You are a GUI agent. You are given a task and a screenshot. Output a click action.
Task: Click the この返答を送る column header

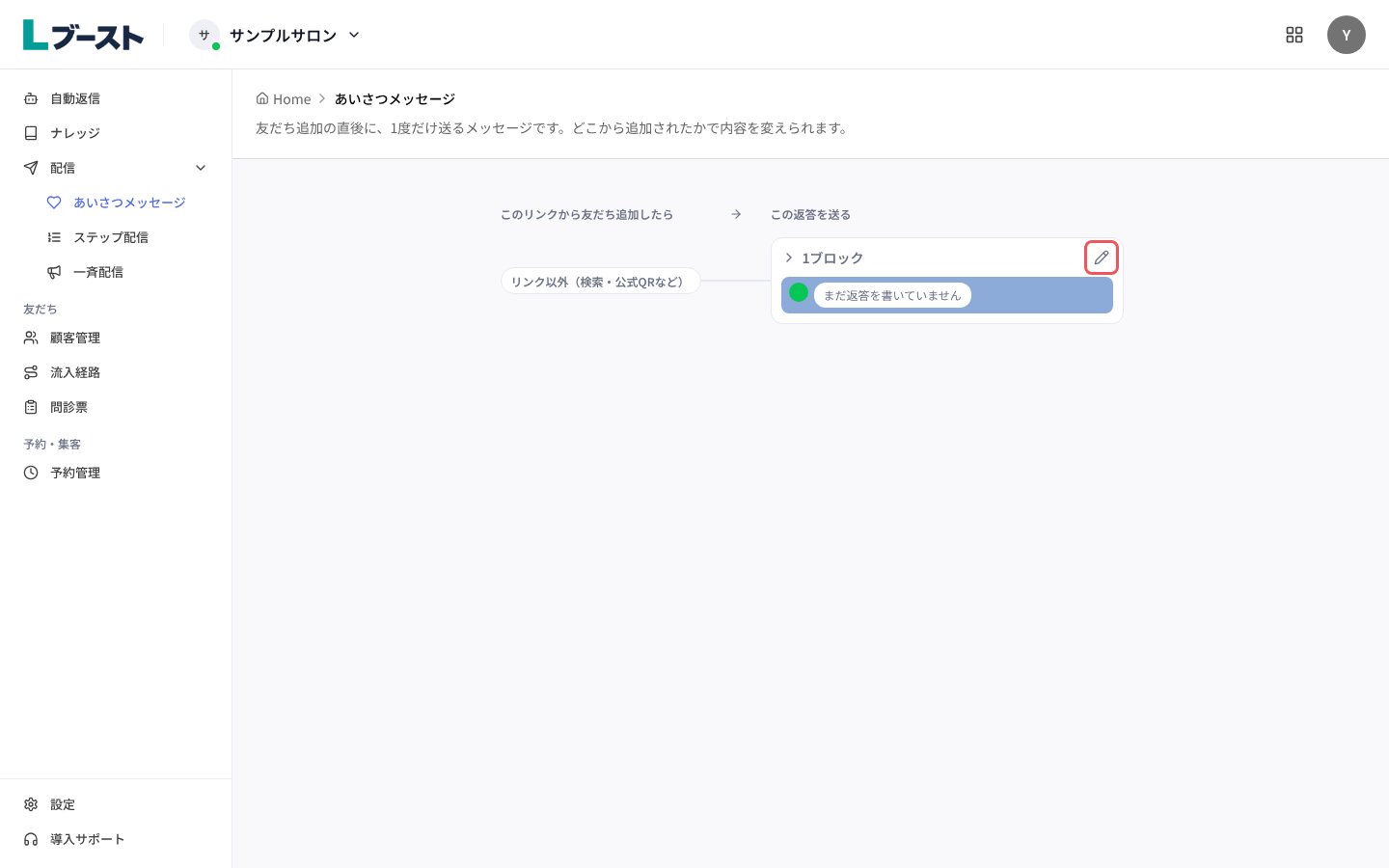click(x=810, y=214)
